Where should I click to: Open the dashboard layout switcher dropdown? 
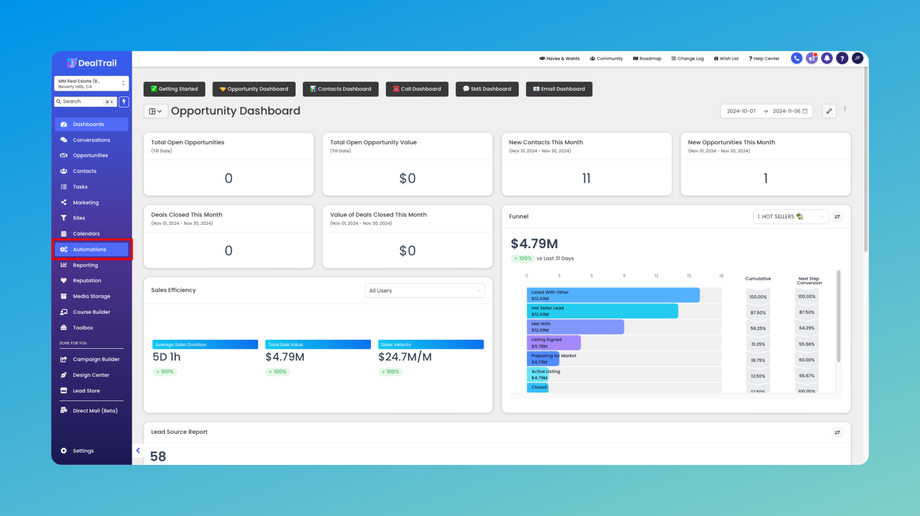coord(155,111)
